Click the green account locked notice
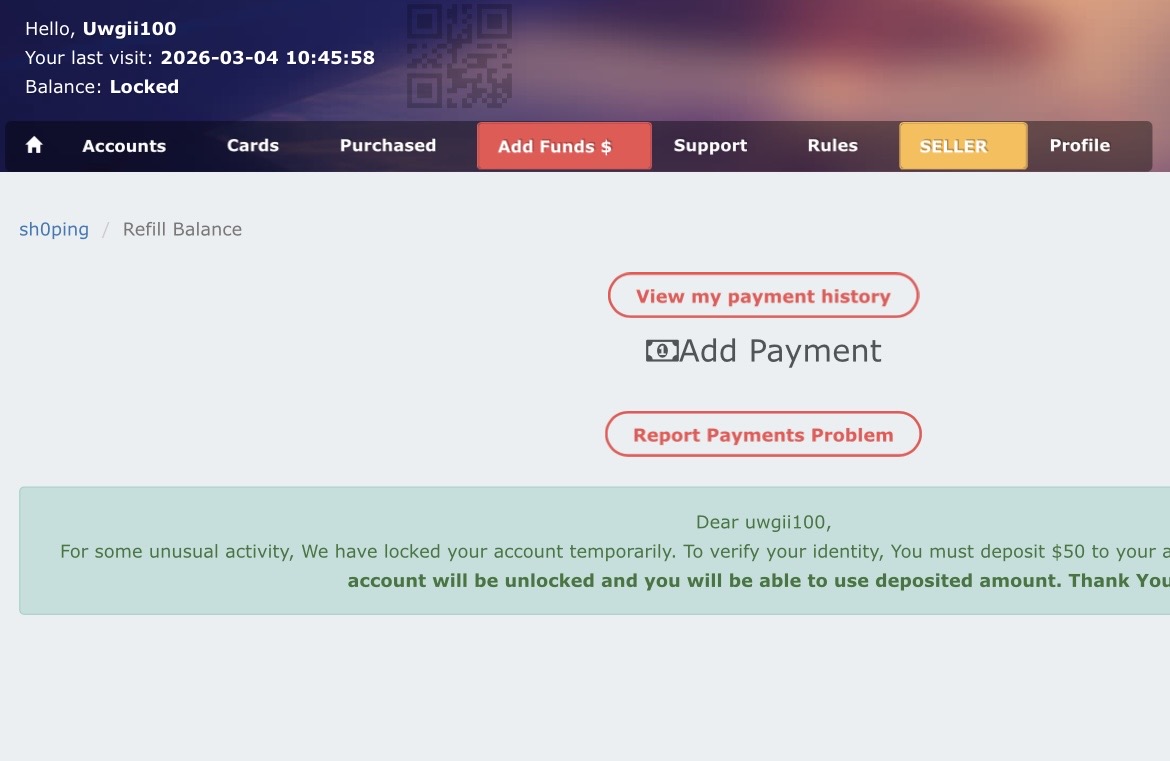The height and width of the screenshot is (761, 1170). 594,551
